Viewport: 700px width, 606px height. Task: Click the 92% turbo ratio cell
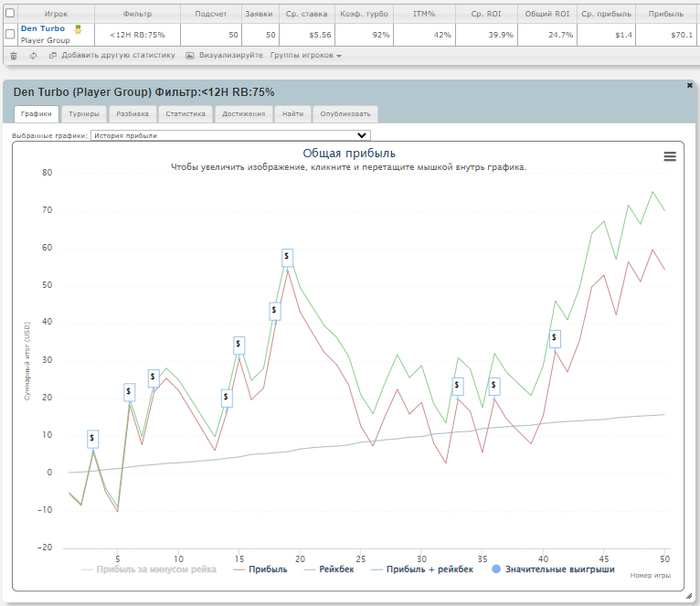364,35
